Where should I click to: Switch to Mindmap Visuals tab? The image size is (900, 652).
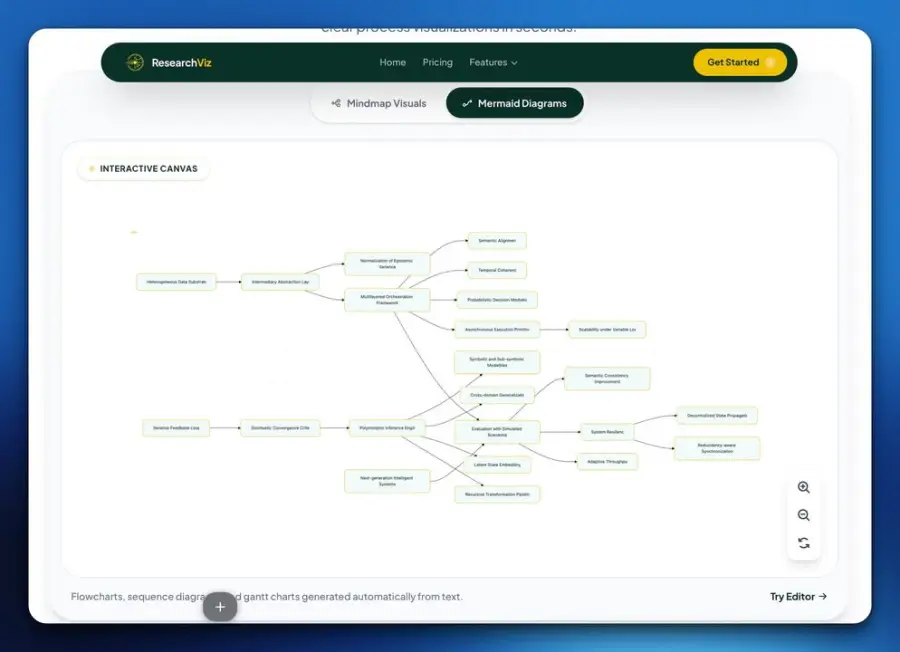pyautogui.click(x=379, y=103)
